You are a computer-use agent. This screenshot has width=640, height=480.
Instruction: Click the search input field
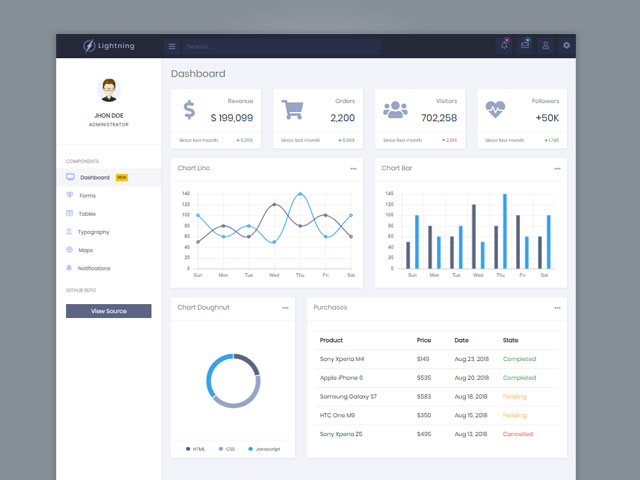(280, 46)
